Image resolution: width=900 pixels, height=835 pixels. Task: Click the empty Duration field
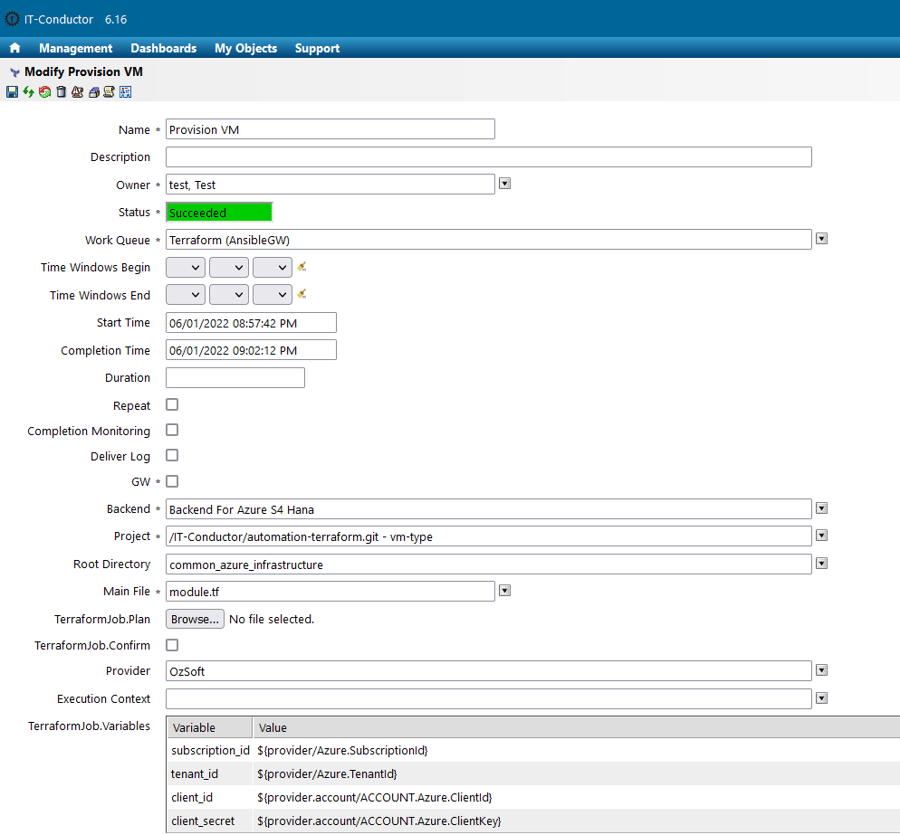click(235, 378)
